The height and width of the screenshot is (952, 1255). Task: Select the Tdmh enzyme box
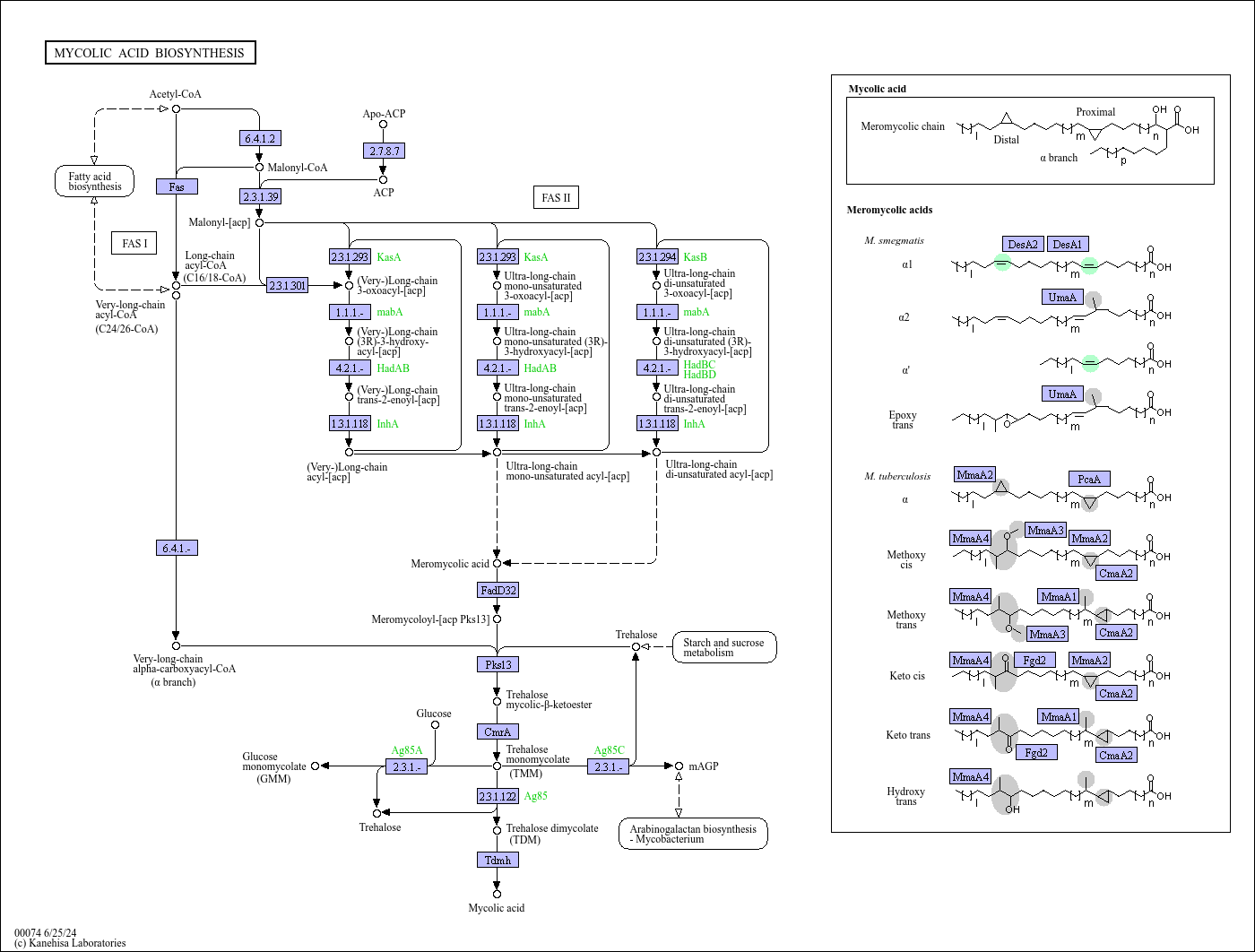tap(496, 860)
